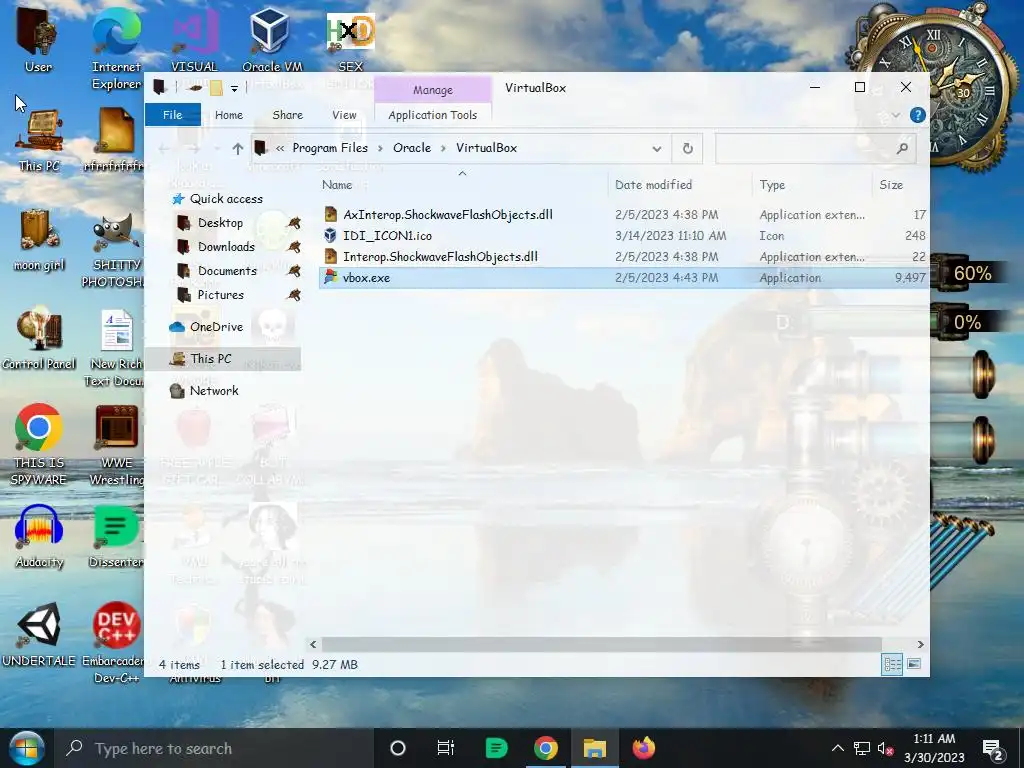Screen dimensions: 1024x768
Task: Sort files by Type column
Action: 812,185
